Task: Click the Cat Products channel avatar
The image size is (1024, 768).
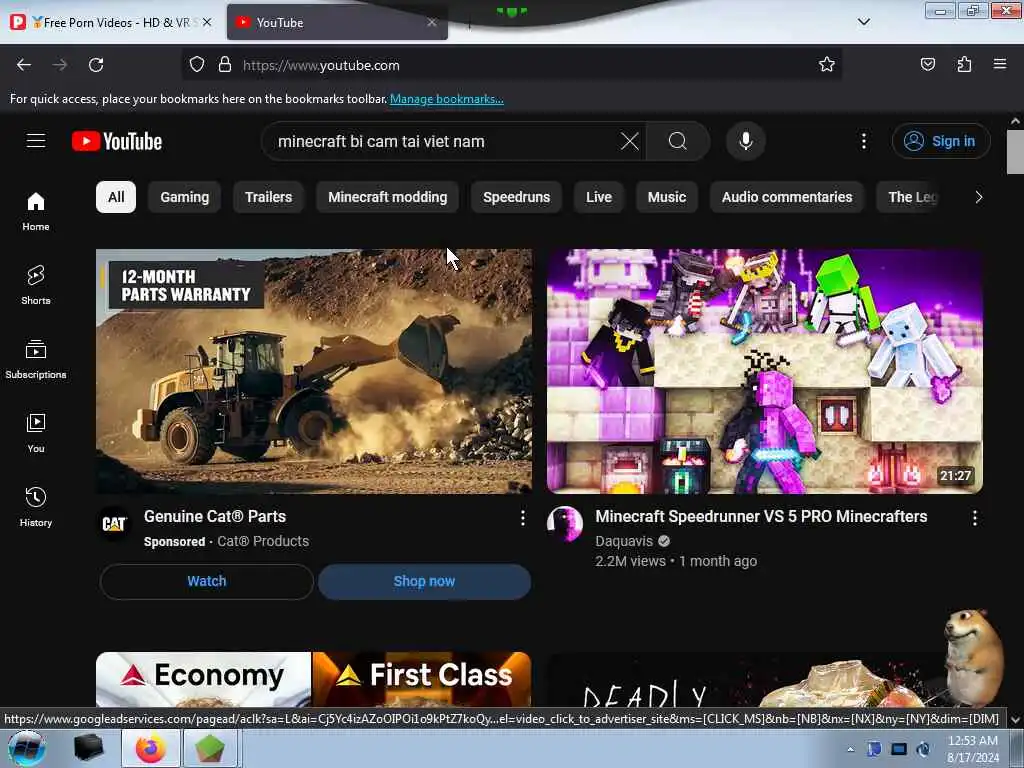Action: point(114,523)
